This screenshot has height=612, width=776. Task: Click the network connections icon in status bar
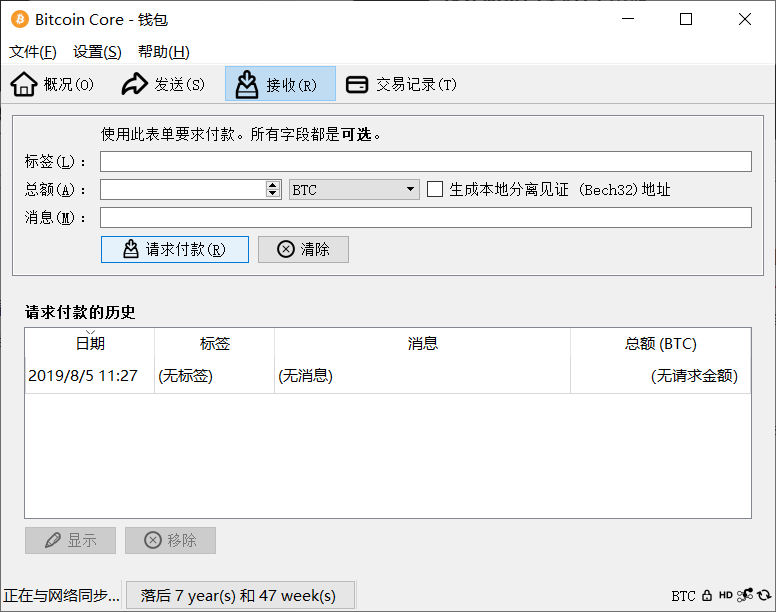click(x=745, y=595)
